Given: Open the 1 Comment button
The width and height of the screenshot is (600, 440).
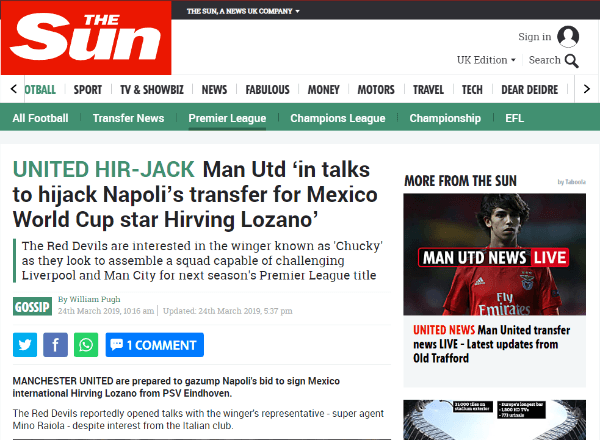Looking at the screenshot, I should [x=154, y=345].
